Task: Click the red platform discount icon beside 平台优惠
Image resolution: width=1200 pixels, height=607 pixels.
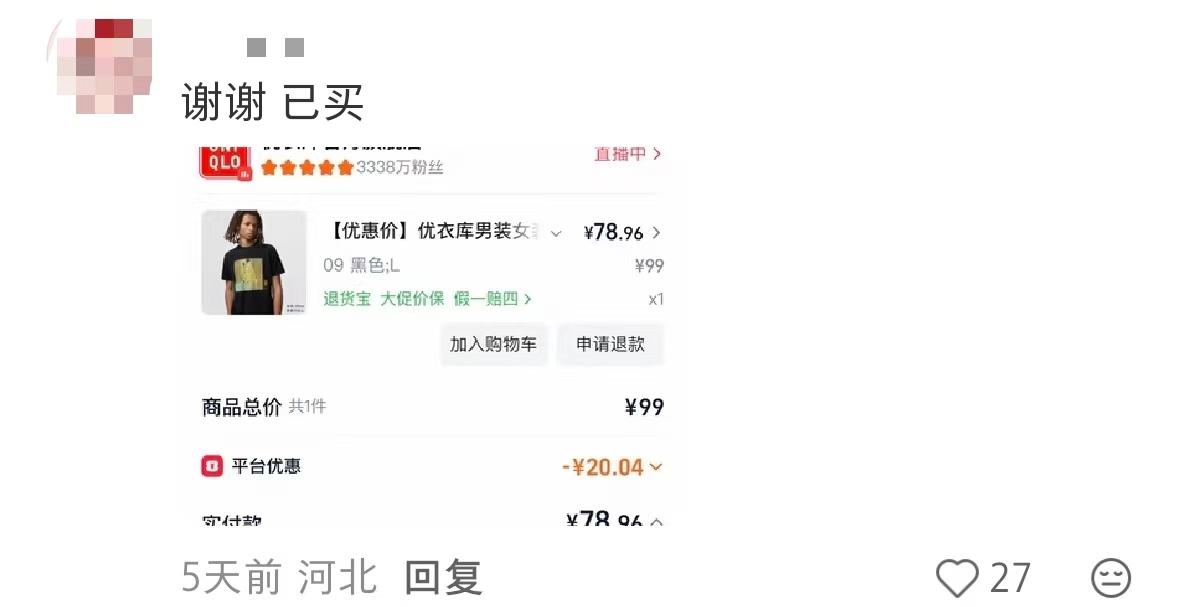Action: pyautogui.click(x=212, y=466)
